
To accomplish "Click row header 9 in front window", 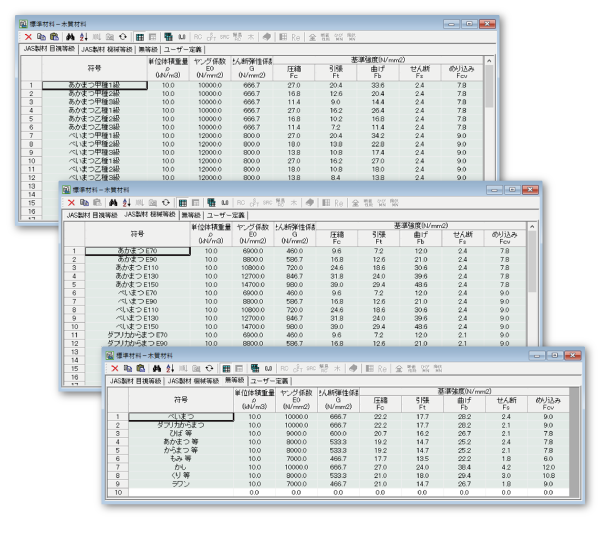I will 118,484.
